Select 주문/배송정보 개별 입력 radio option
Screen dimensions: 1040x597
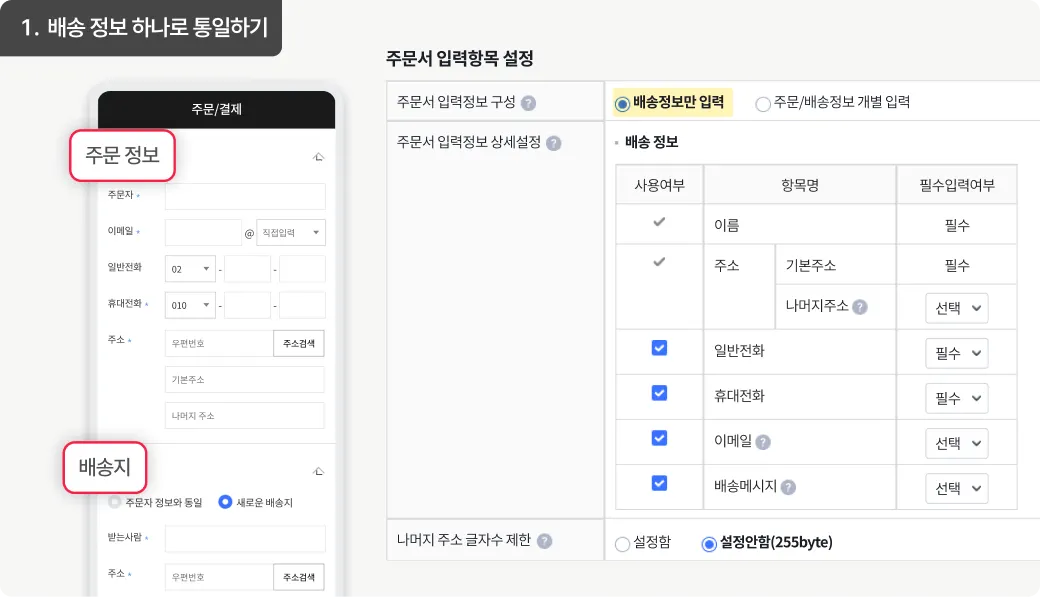tap(763, 104)
